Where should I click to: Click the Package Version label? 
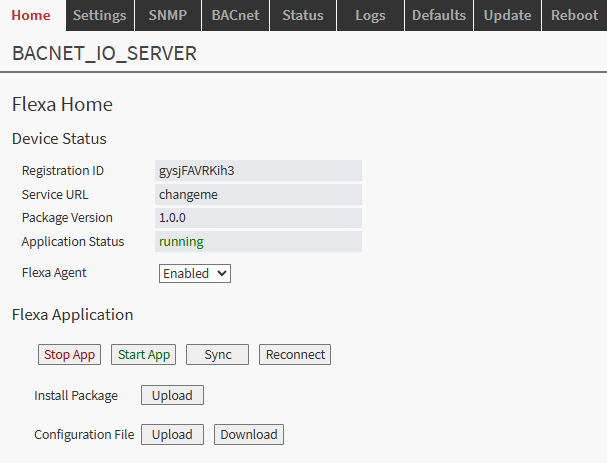click(x=67, y=218)
